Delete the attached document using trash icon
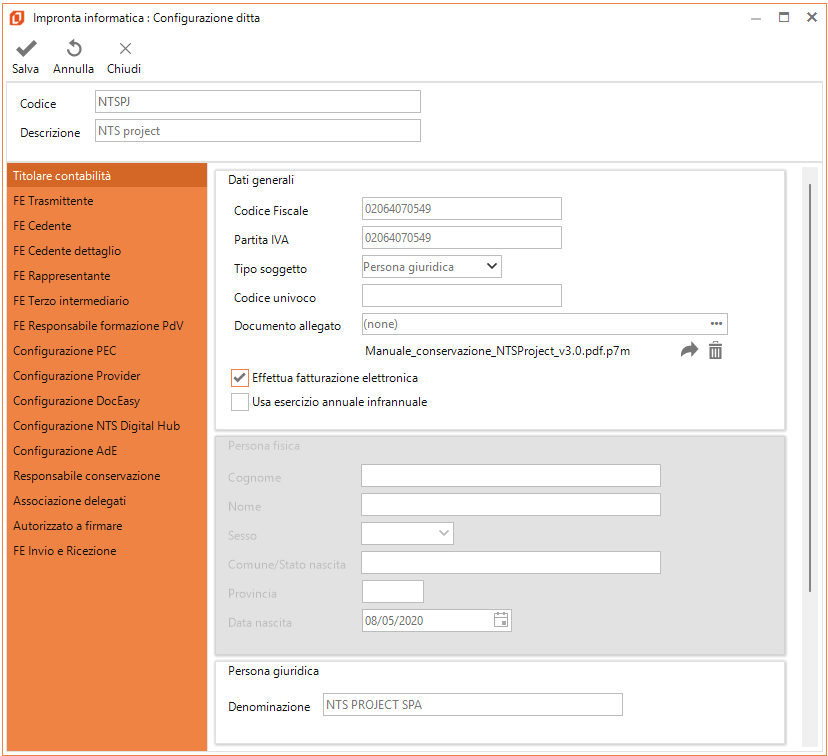 pos(715,350)
